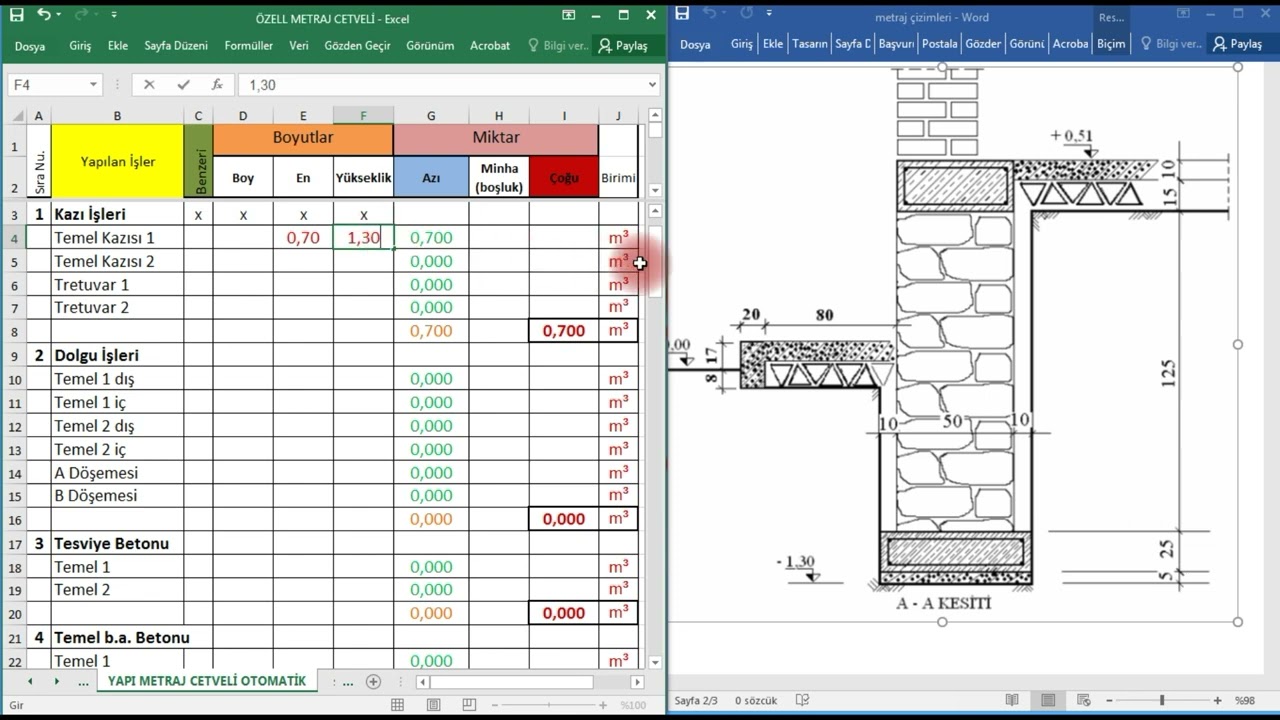This screenshot has width=1280, height=720.
Task: Open Excel ribbon display options icon
Action: (x=569, y=15)
